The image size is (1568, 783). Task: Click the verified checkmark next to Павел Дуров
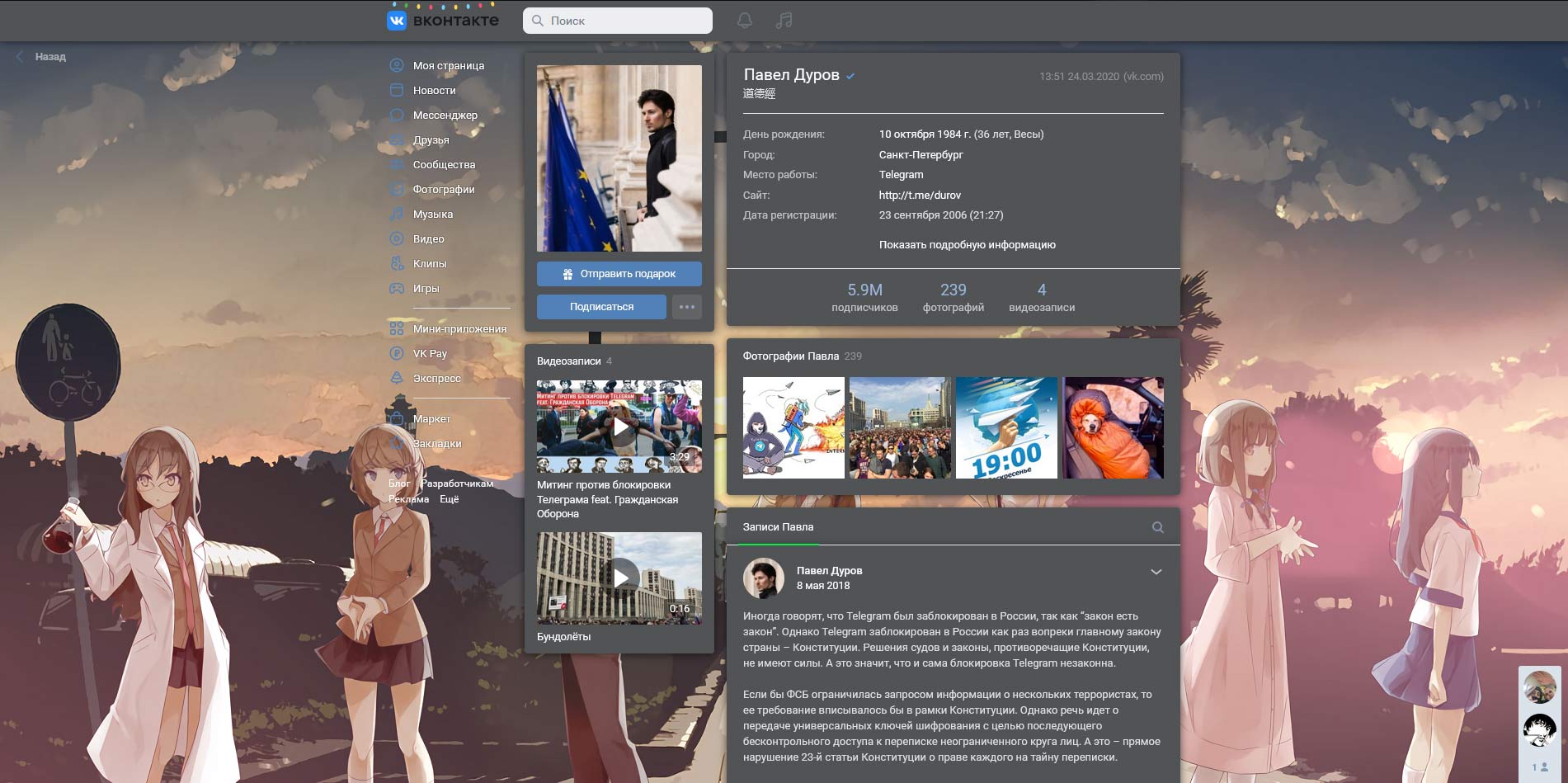click(850, 76)
